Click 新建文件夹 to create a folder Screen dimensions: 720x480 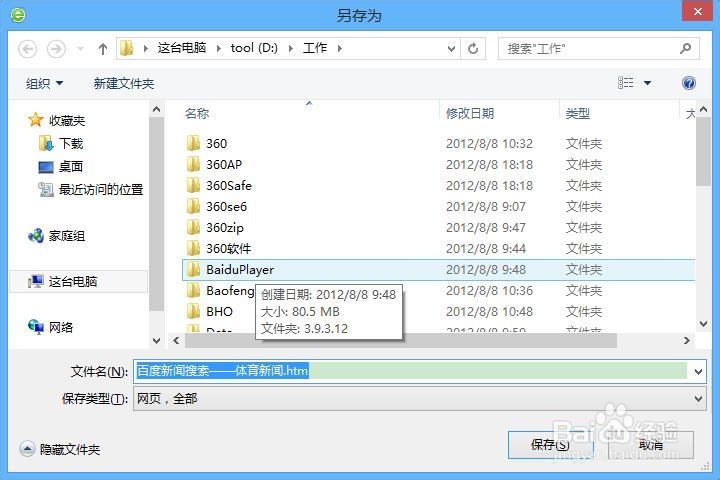pyautogui.click(x=124, y=84)
